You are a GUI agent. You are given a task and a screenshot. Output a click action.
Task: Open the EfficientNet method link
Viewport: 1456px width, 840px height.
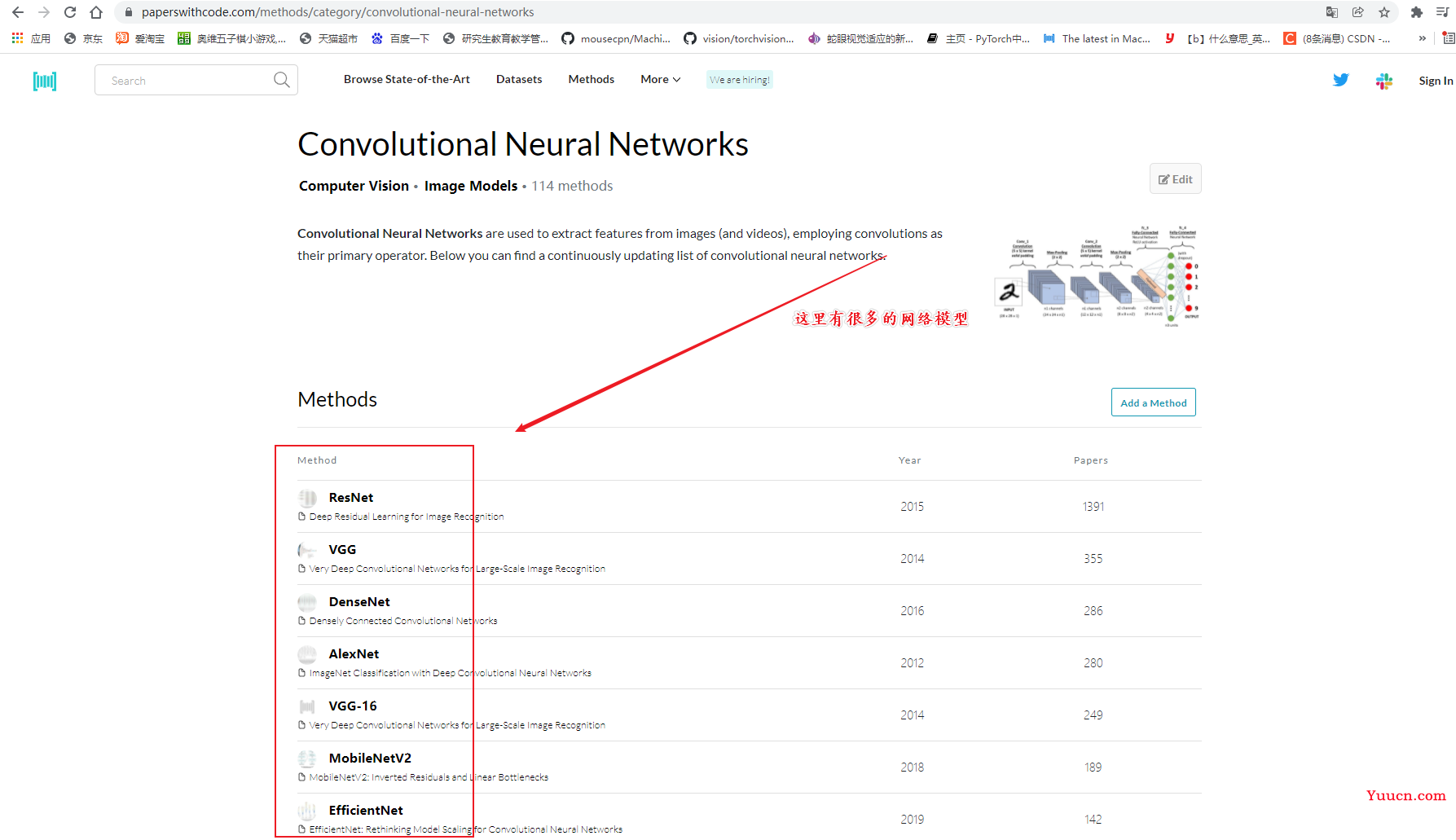(366, 811)
